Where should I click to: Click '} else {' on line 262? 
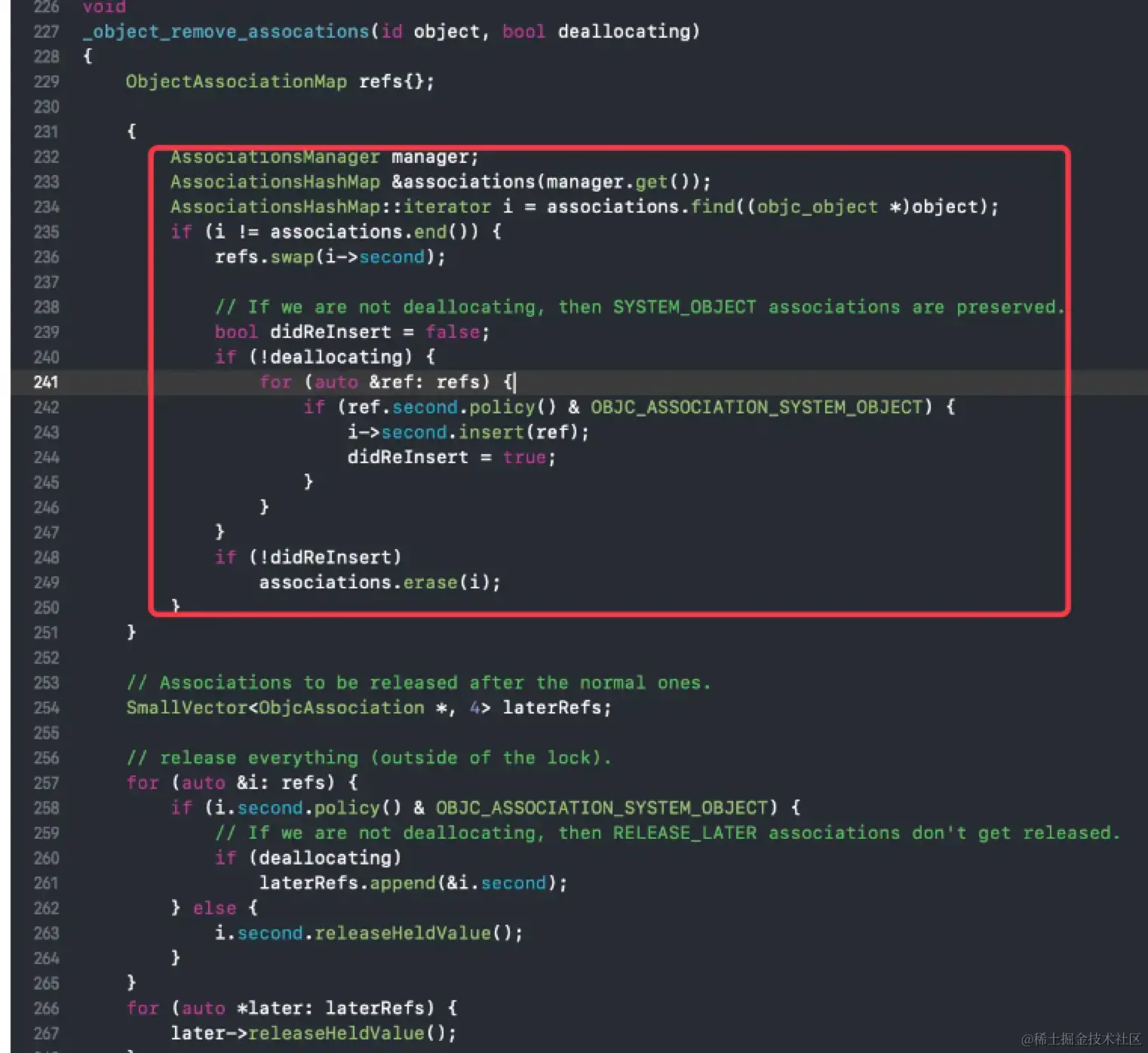(x=214, y=908)
